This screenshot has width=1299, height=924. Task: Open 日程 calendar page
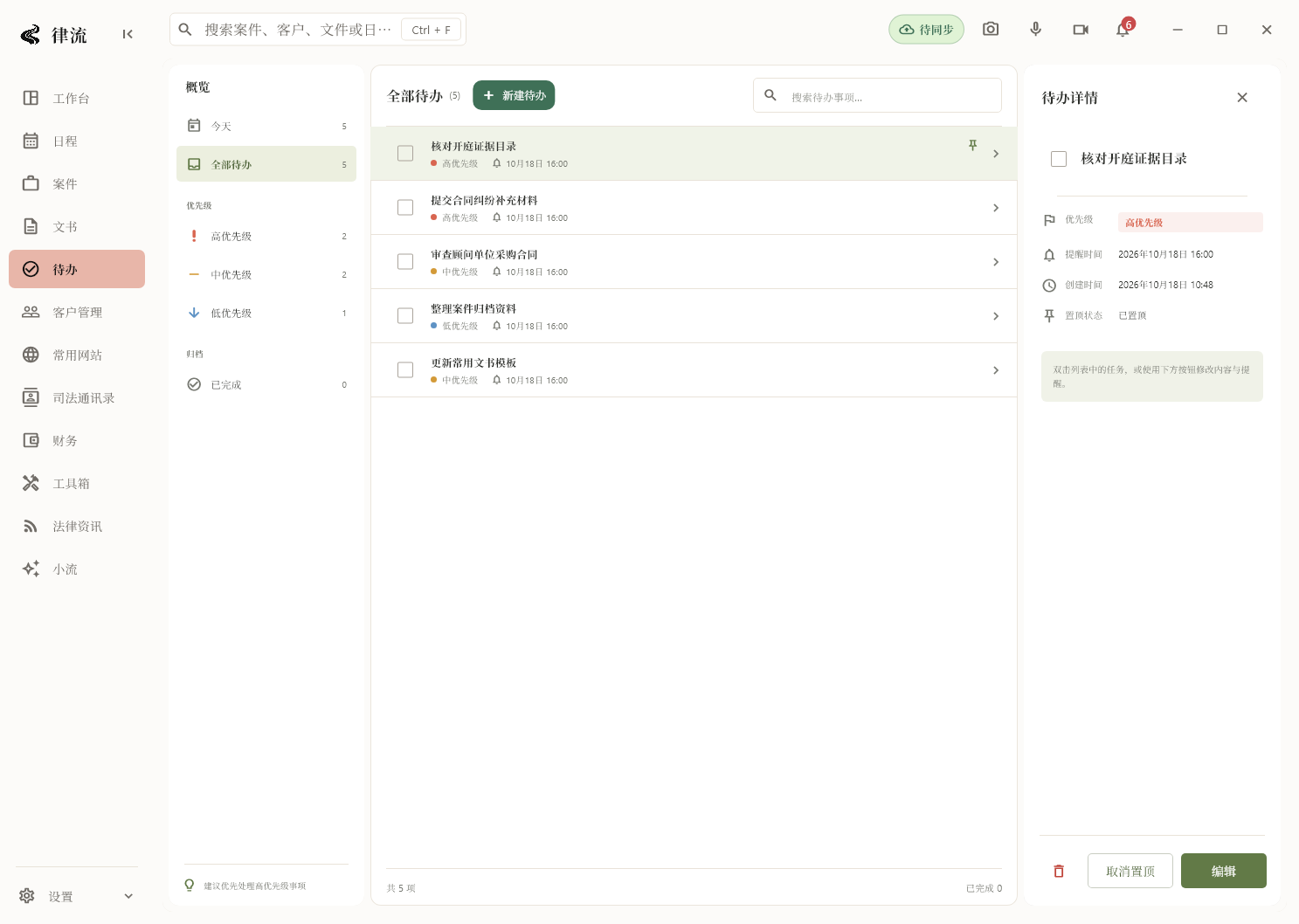click(77, 141)
